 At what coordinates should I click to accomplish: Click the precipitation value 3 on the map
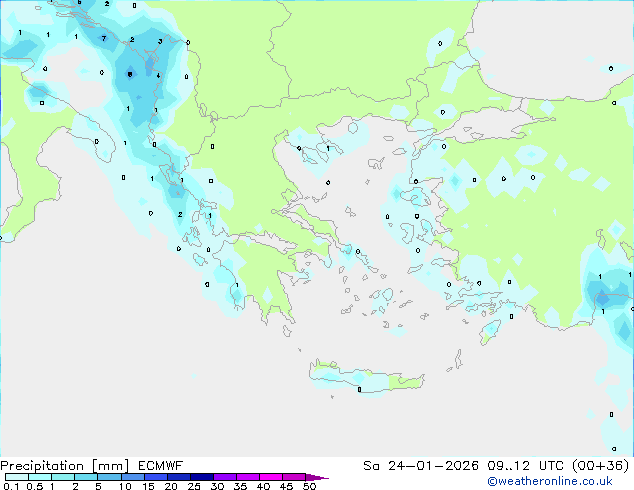pos(160,41)
